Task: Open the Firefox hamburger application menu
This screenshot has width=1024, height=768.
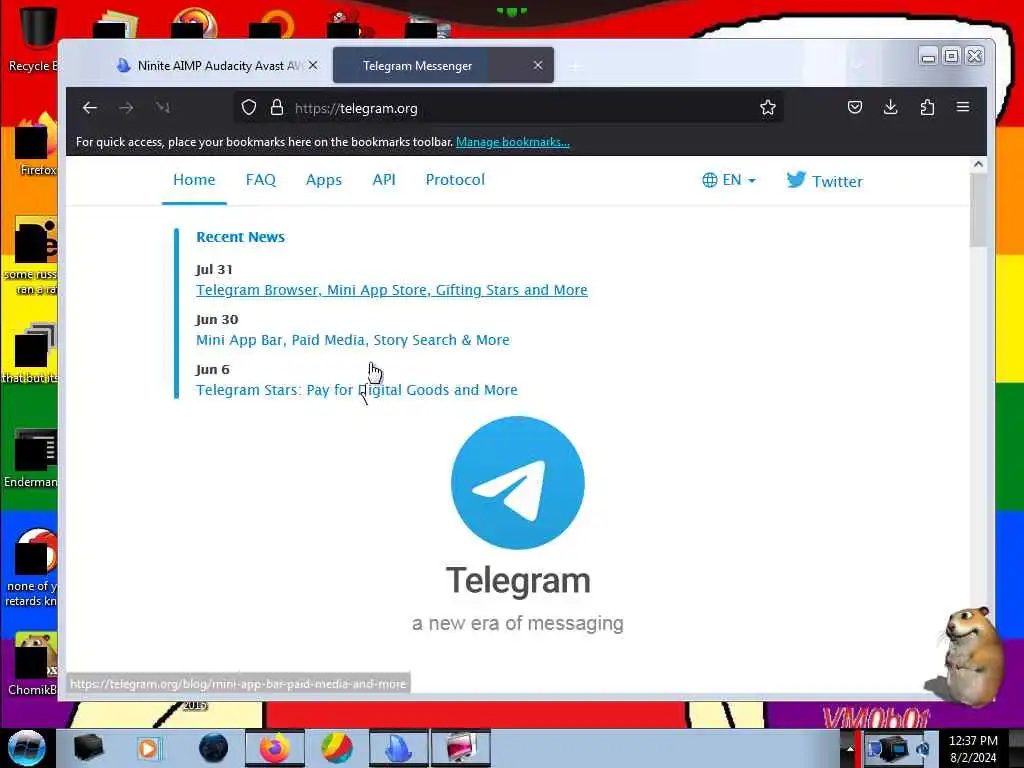Action: pos(963,106)
